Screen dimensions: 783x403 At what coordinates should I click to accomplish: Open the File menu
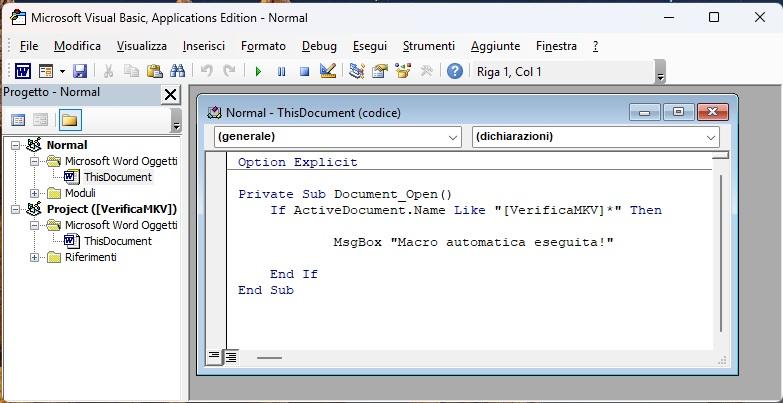(29, 46)
